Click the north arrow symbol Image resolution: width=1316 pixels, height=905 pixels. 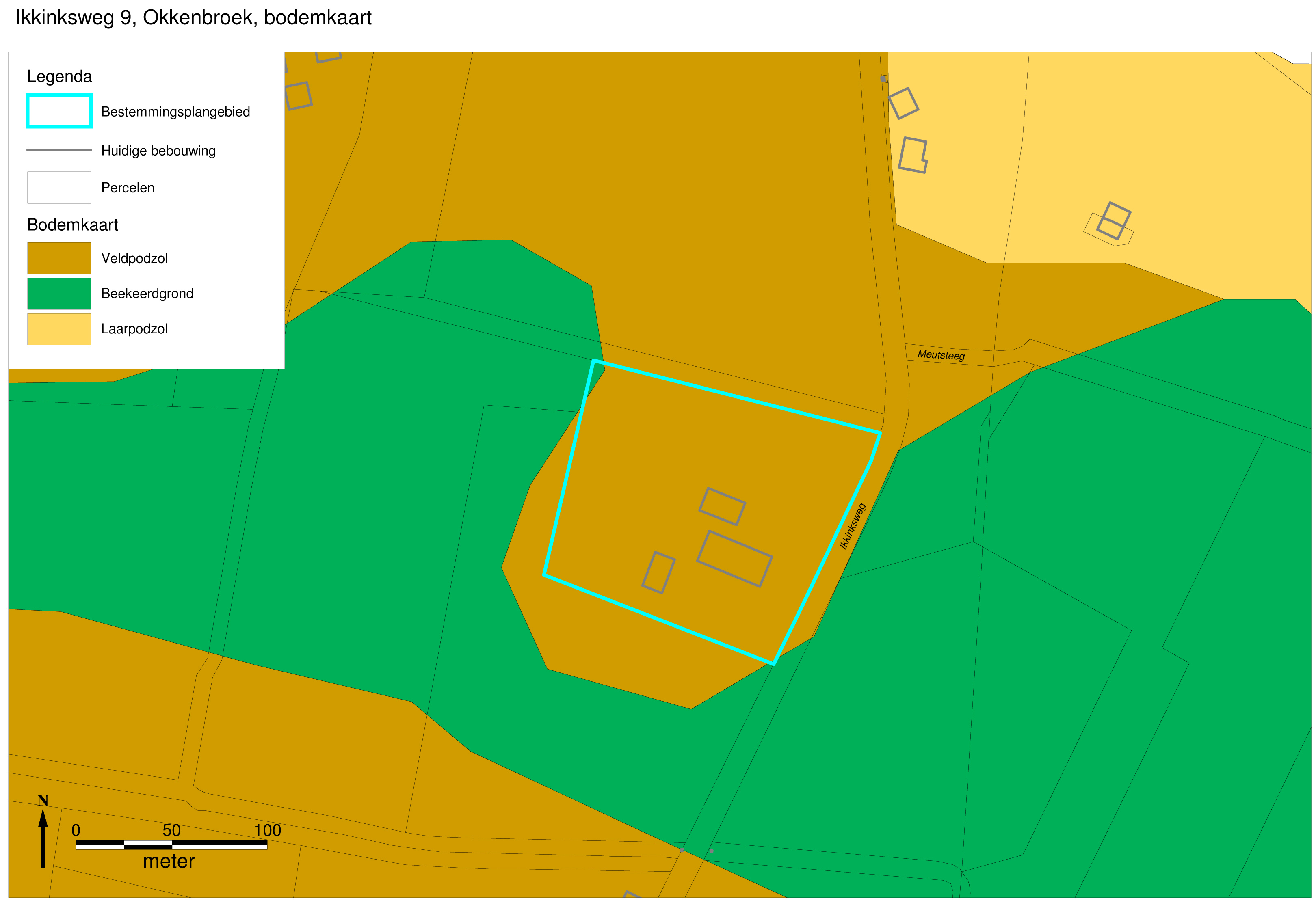[43, 839]
